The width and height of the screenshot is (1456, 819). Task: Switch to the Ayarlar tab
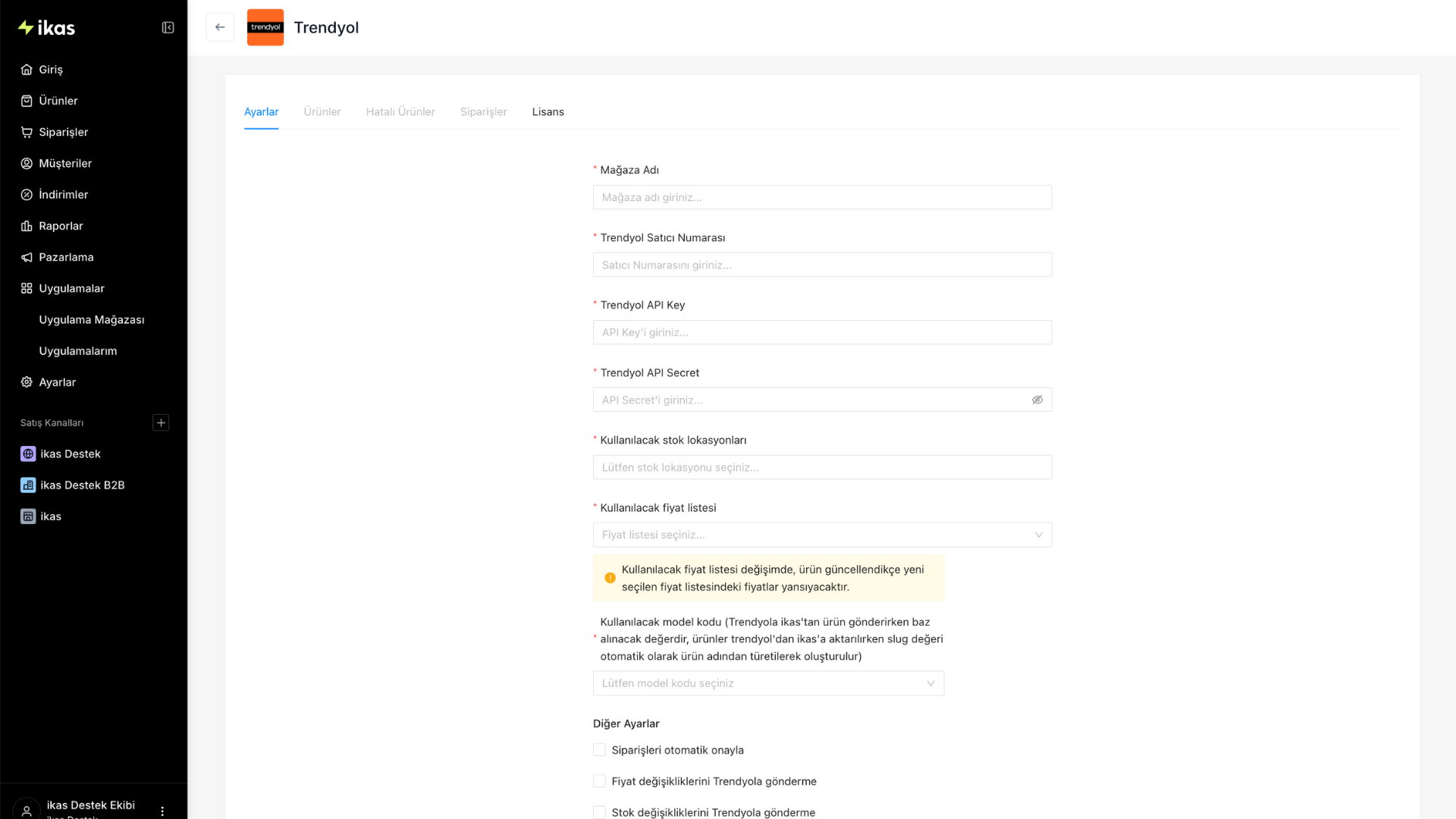pos(262,112)
